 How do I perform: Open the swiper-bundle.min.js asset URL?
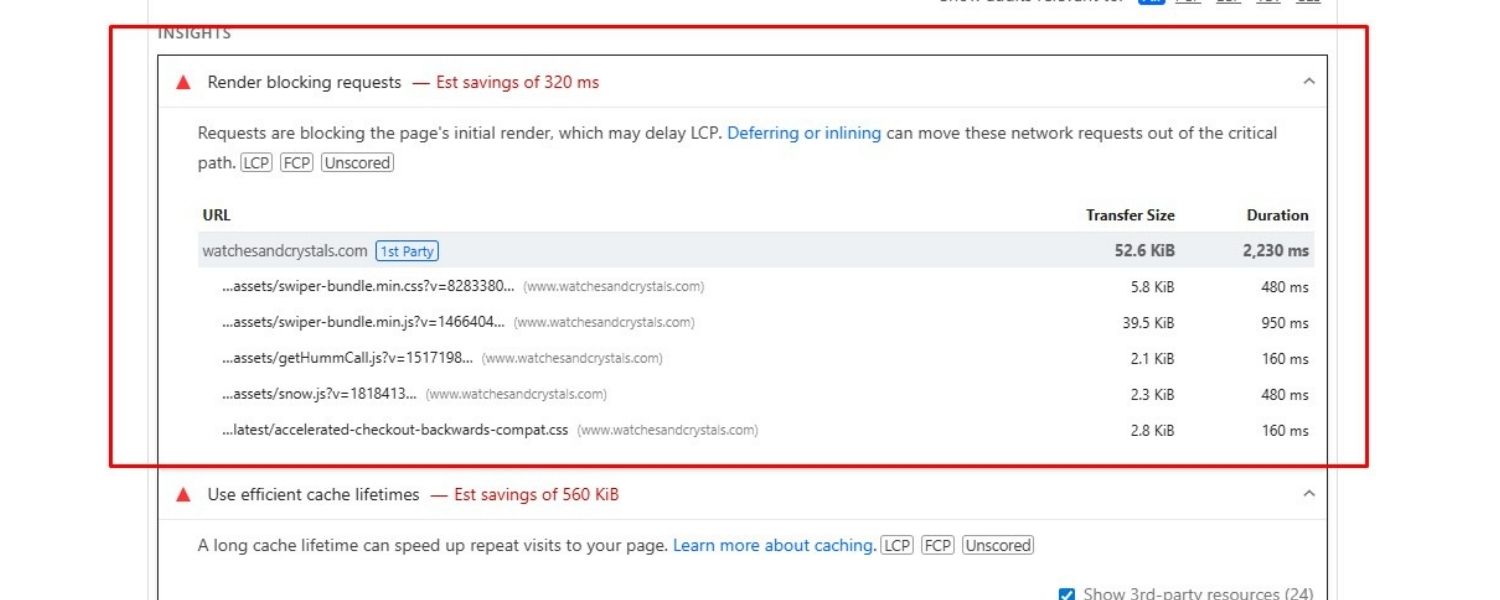click(x=363, y=323)
